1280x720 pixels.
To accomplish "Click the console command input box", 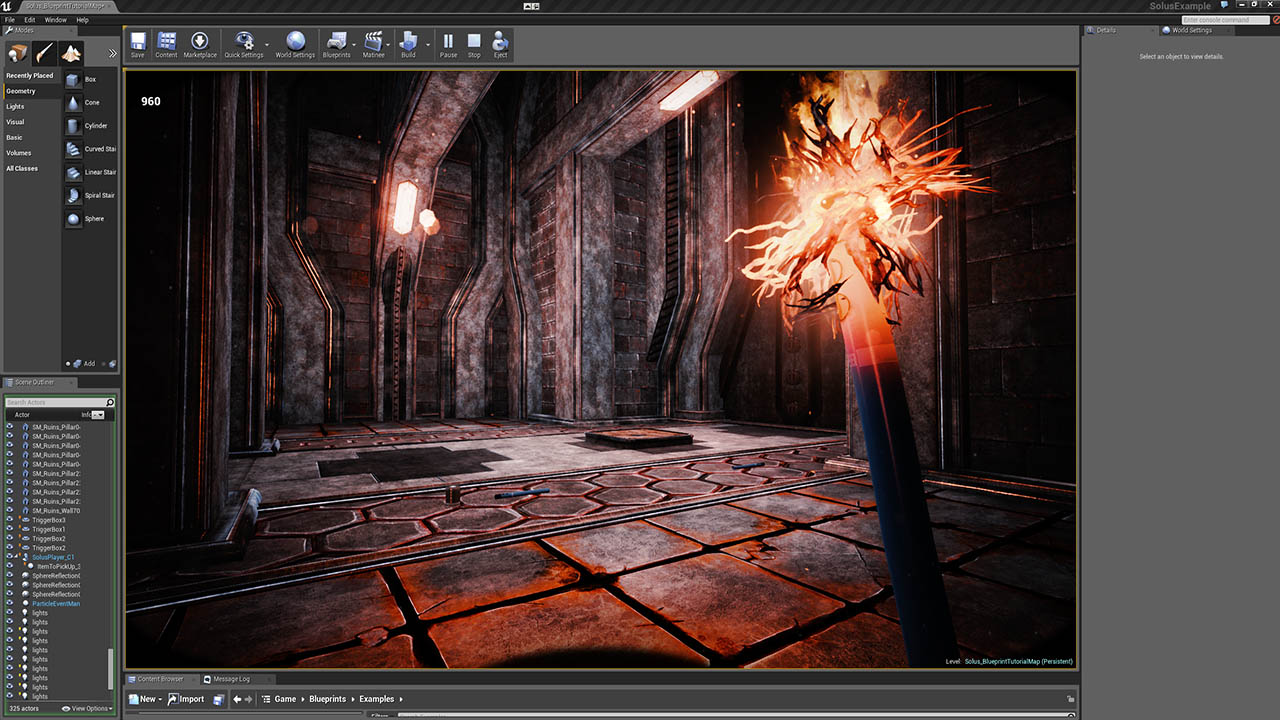I will pyautogui.click(x=1228, y=20).
